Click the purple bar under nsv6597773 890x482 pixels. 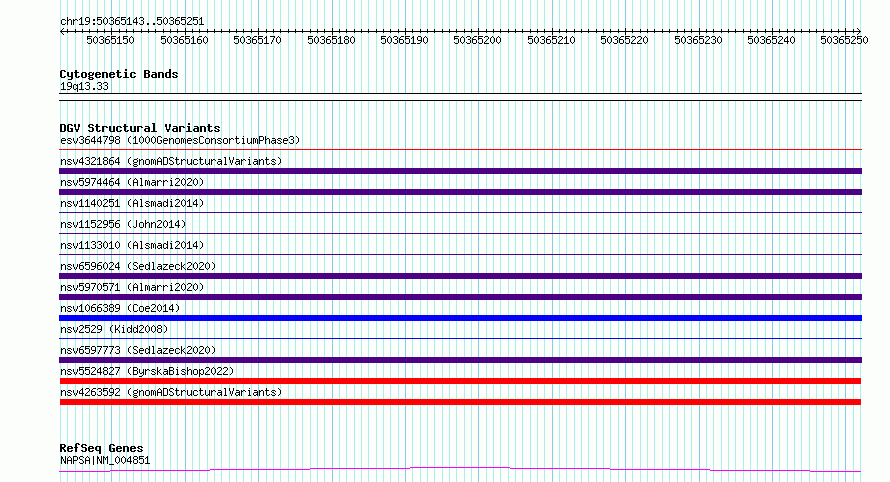pyautogui.click(x=460, y=360)
